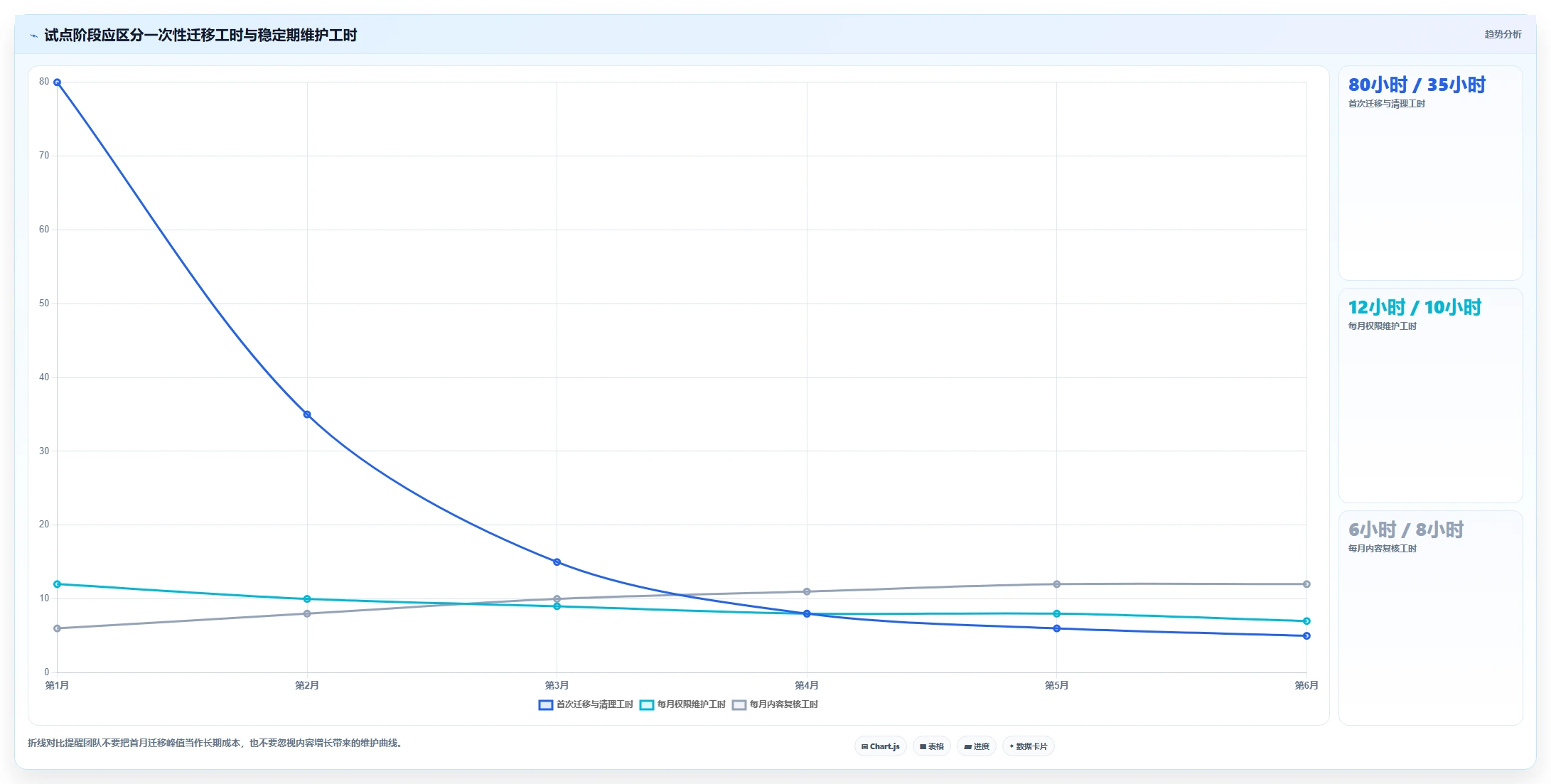Toggle the 每月内容复核工时 legend swatch
Screen dimensions: 1551x784
coord(739,705)
